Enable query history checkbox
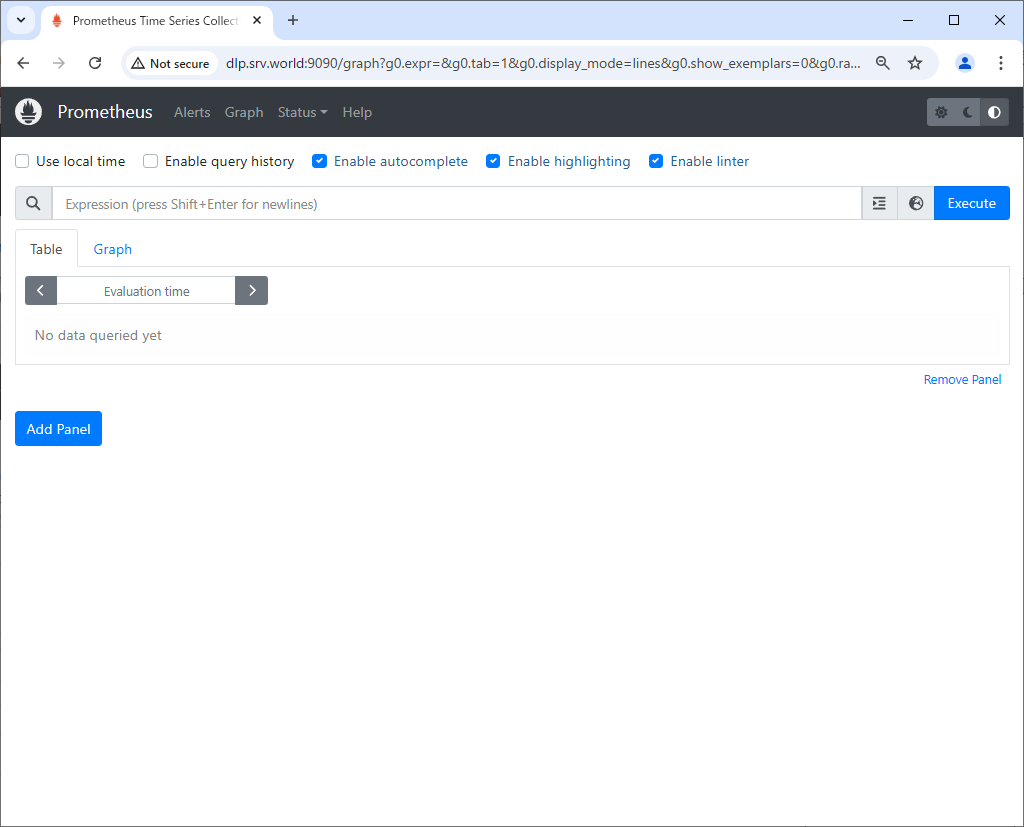This screenshot has height=827, width=1024. (151, 161)
